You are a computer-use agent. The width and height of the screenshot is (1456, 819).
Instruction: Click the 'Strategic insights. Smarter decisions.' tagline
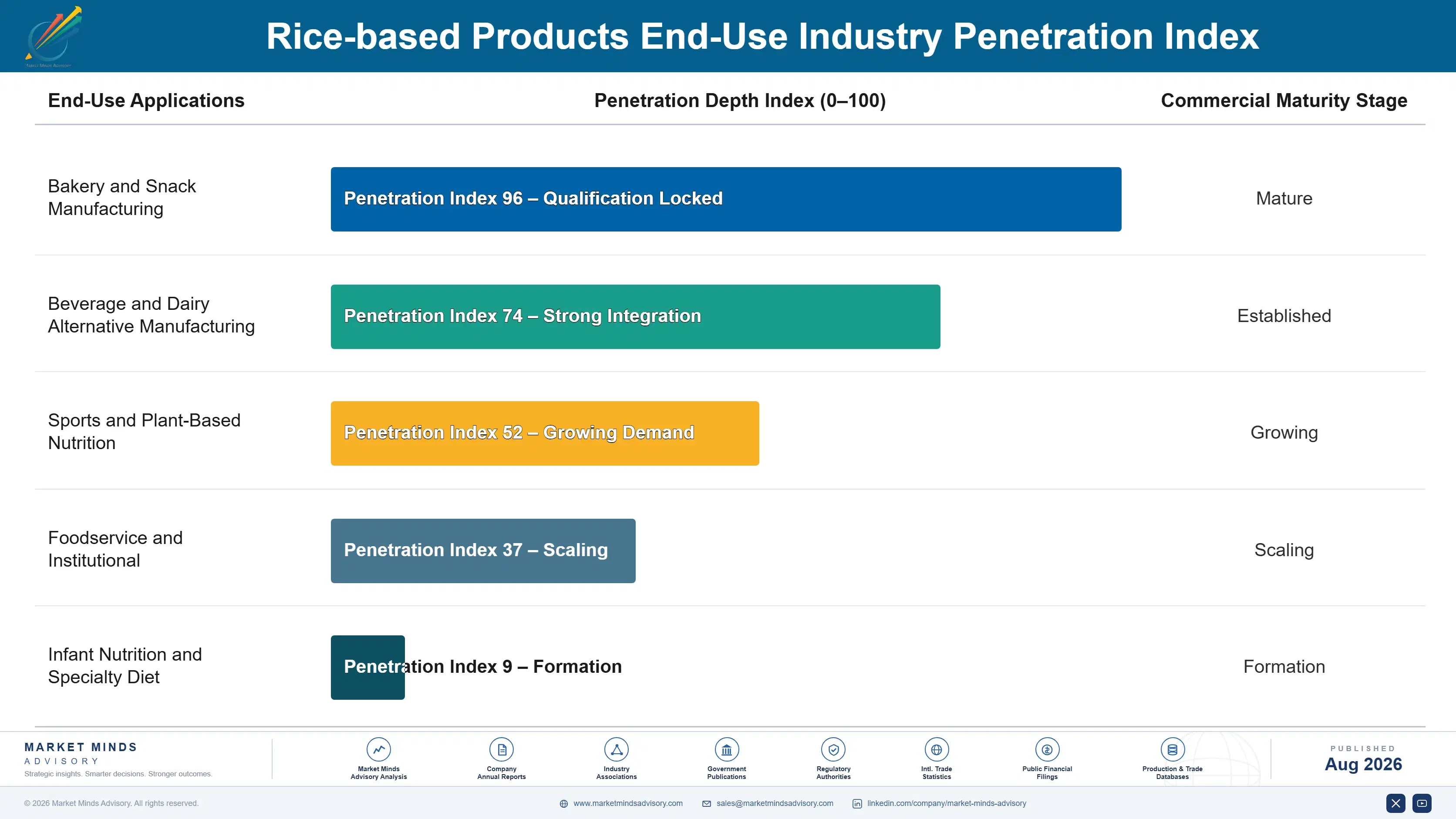(118, 774)
